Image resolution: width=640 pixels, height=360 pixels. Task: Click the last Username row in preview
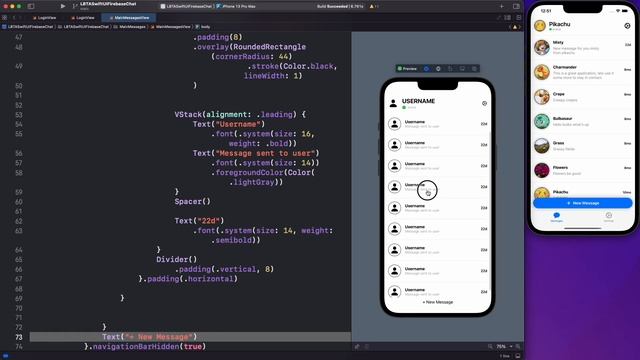(438, 291)
